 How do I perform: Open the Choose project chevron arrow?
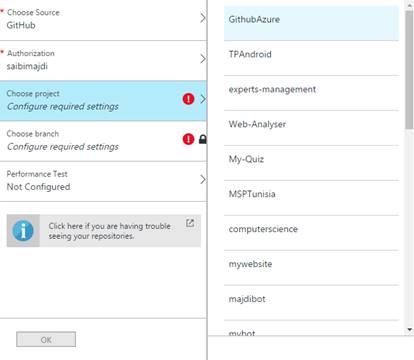(x=202, y=99)
